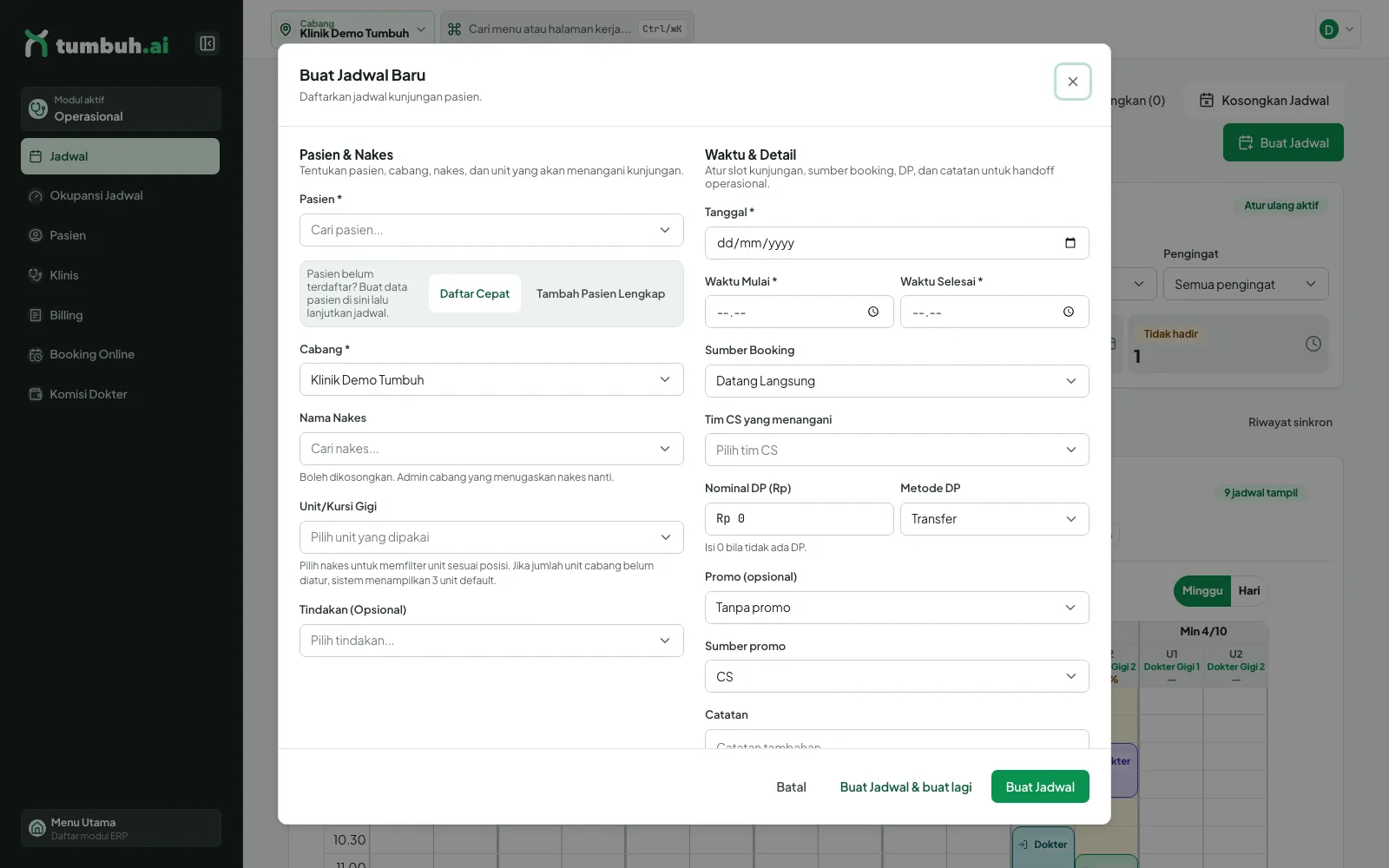The image size is (1389, 868).
Task: Open Semua pengingat filter dropdown
Action: point(1246,284)
